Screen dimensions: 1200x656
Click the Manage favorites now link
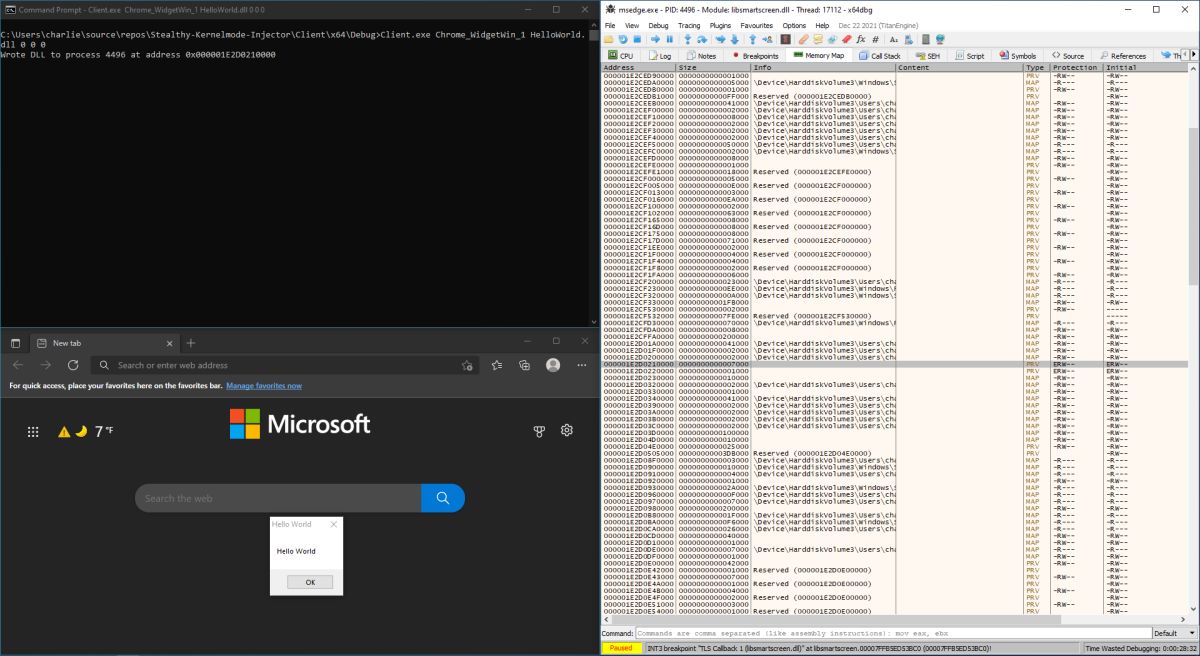click(x=264, y=385)
